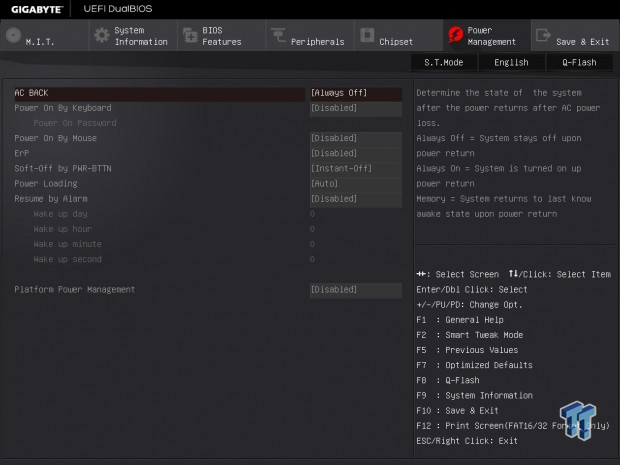Click the F7 Optimized Defaults entry
Viewport: 620px width, 465px height.
click(474, 365)
